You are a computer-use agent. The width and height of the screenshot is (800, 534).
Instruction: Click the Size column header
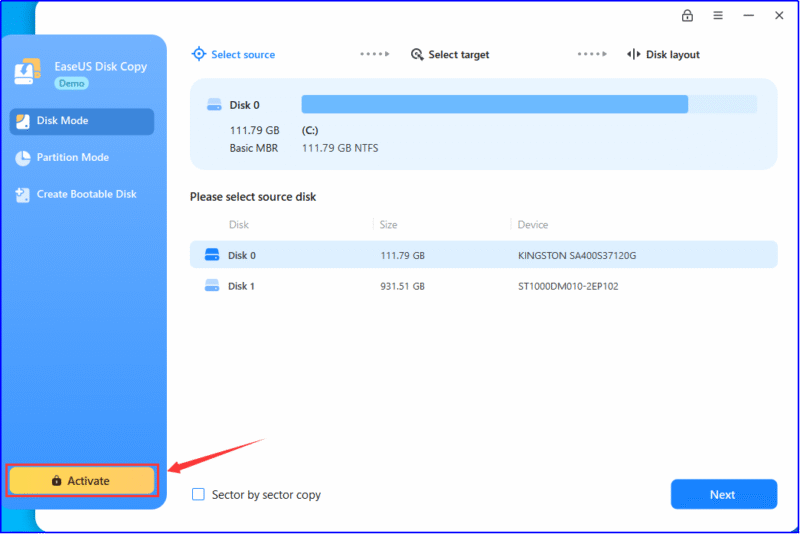click(388, 225)
